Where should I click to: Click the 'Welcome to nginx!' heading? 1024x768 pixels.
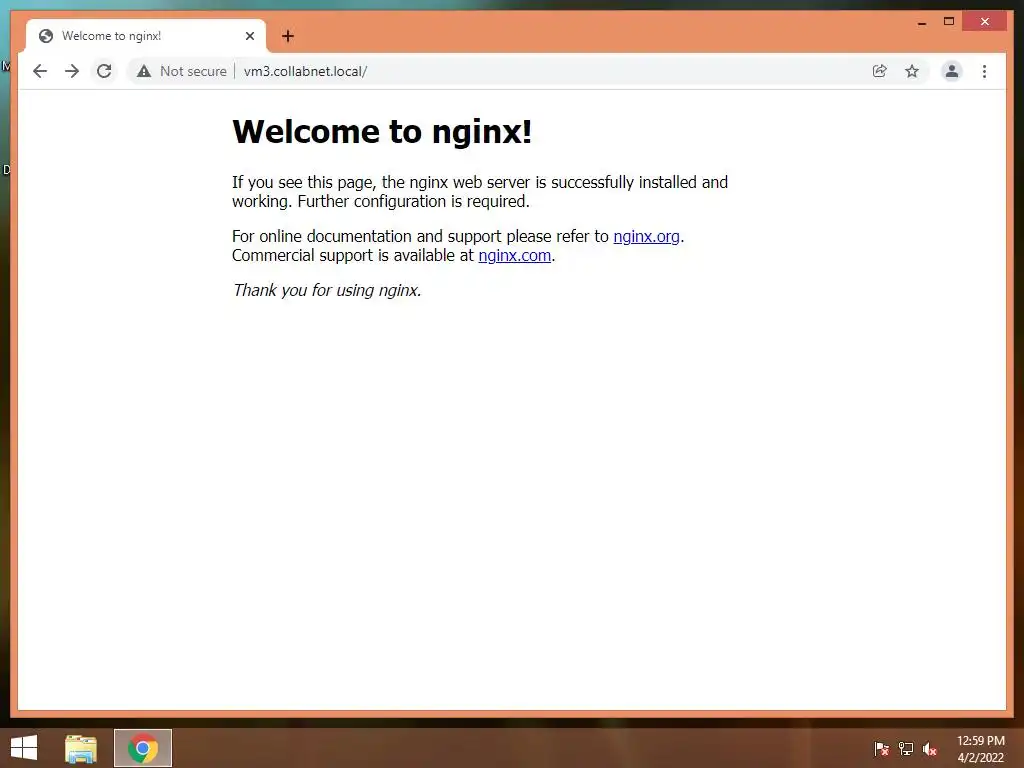tap(382, 132)
